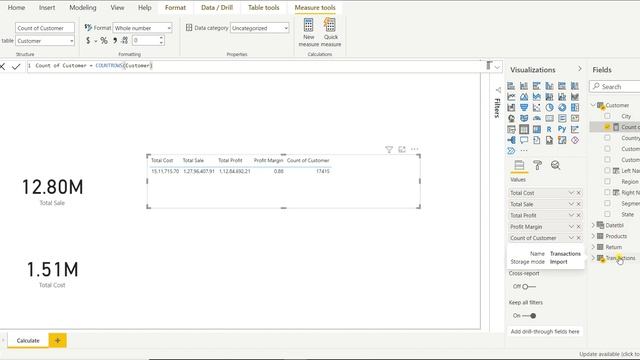This screenshot has width=640, height=360.
Task: Collapse the Customer table tree
Action: 593,105
